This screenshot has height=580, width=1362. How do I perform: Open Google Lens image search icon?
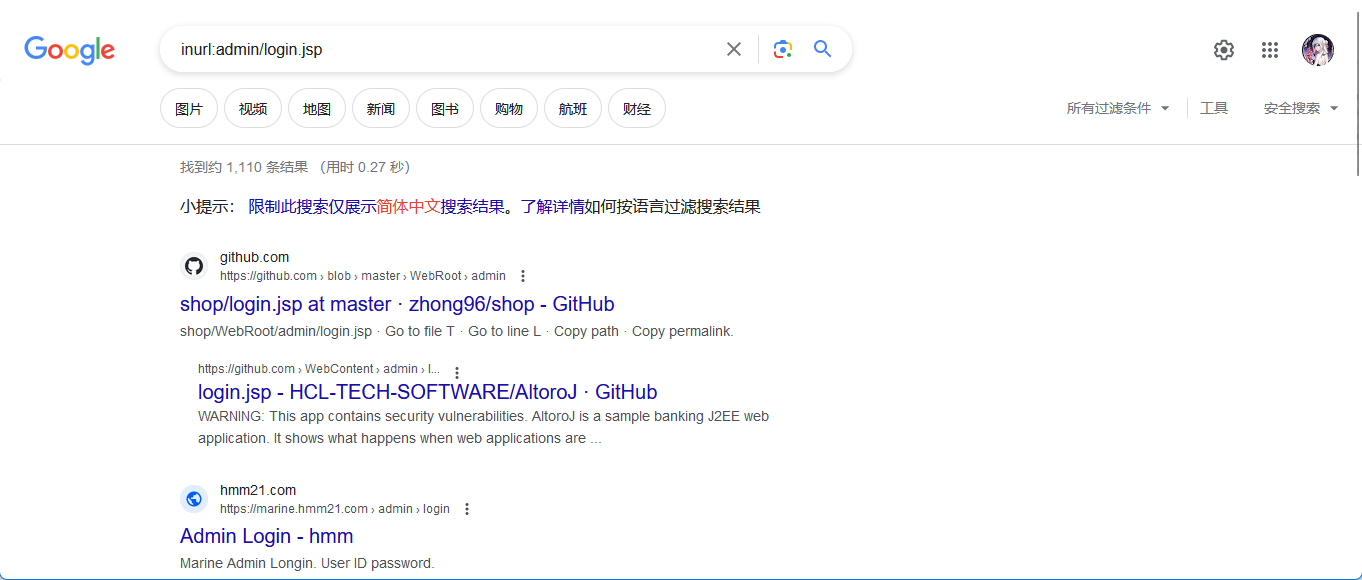783,49
